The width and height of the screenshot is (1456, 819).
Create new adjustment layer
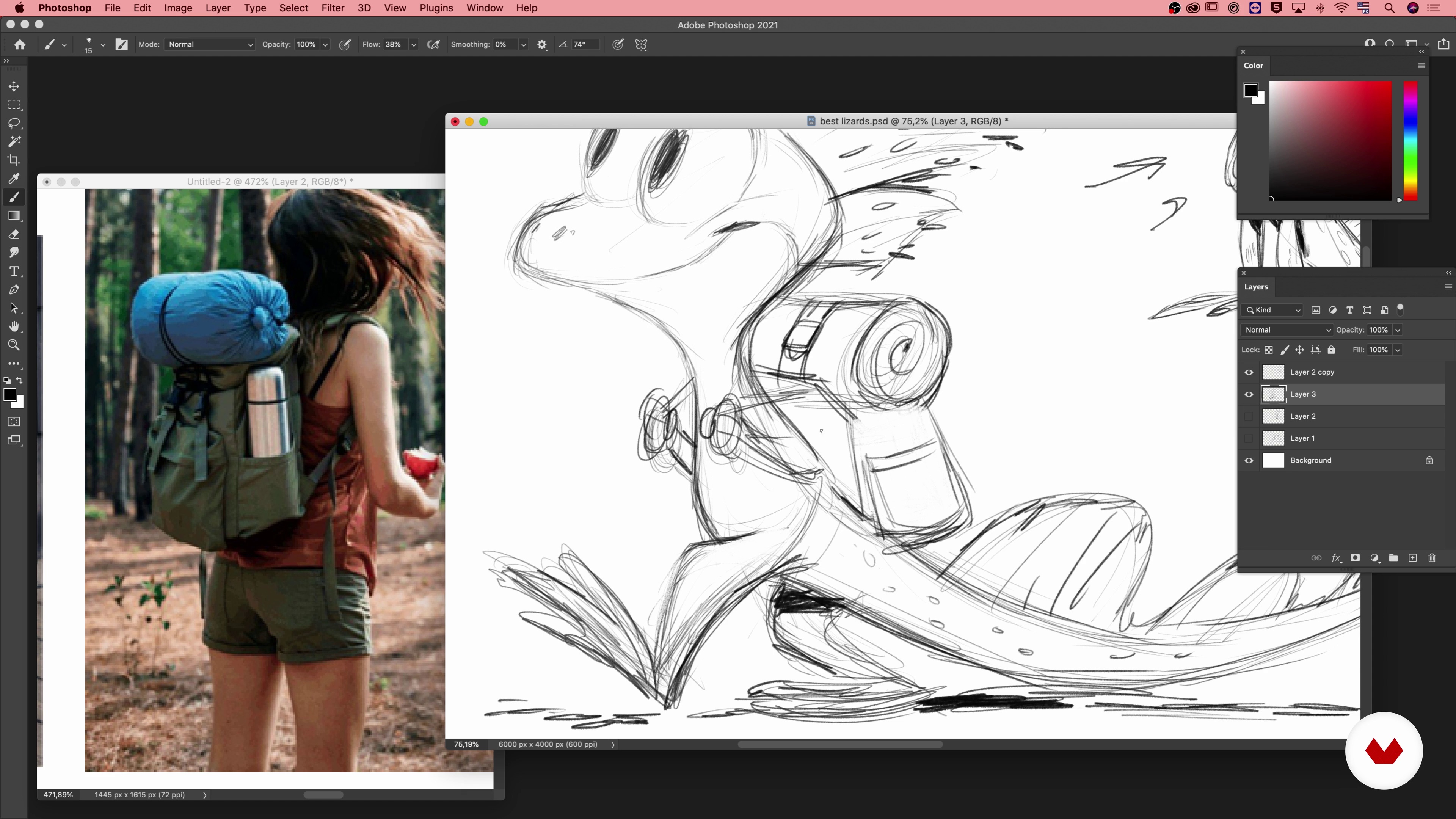pyautogui.click(x=1374, y=558)
